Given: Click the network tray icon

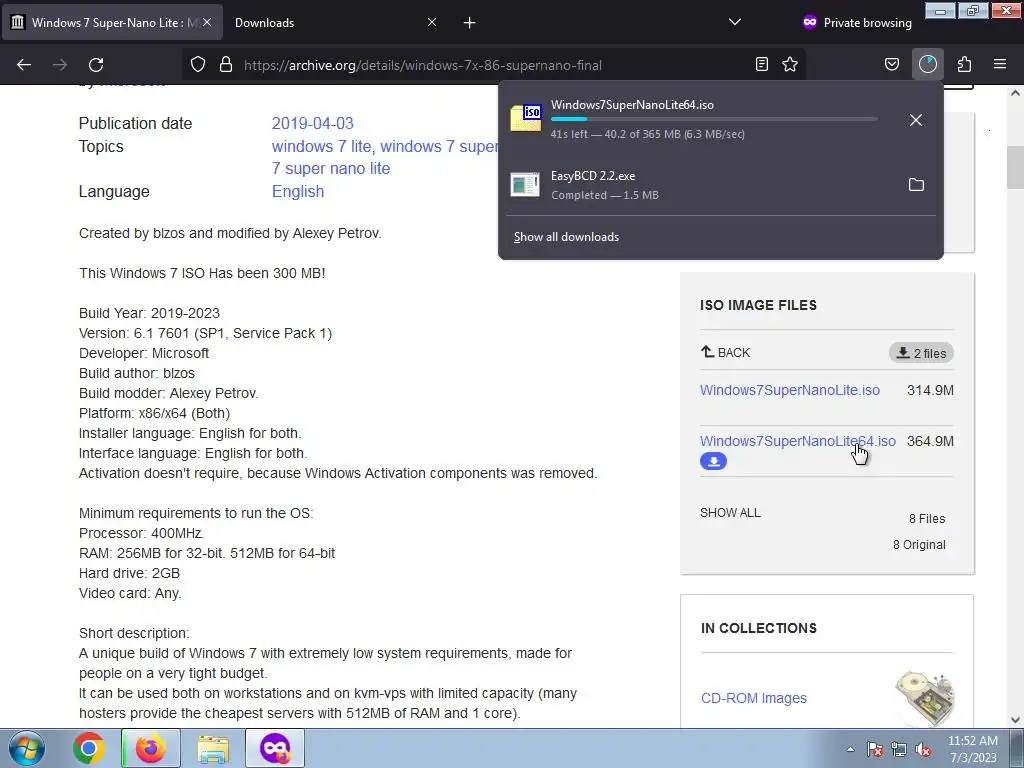Looking at the screenshot, I should (x=899, y=749).
